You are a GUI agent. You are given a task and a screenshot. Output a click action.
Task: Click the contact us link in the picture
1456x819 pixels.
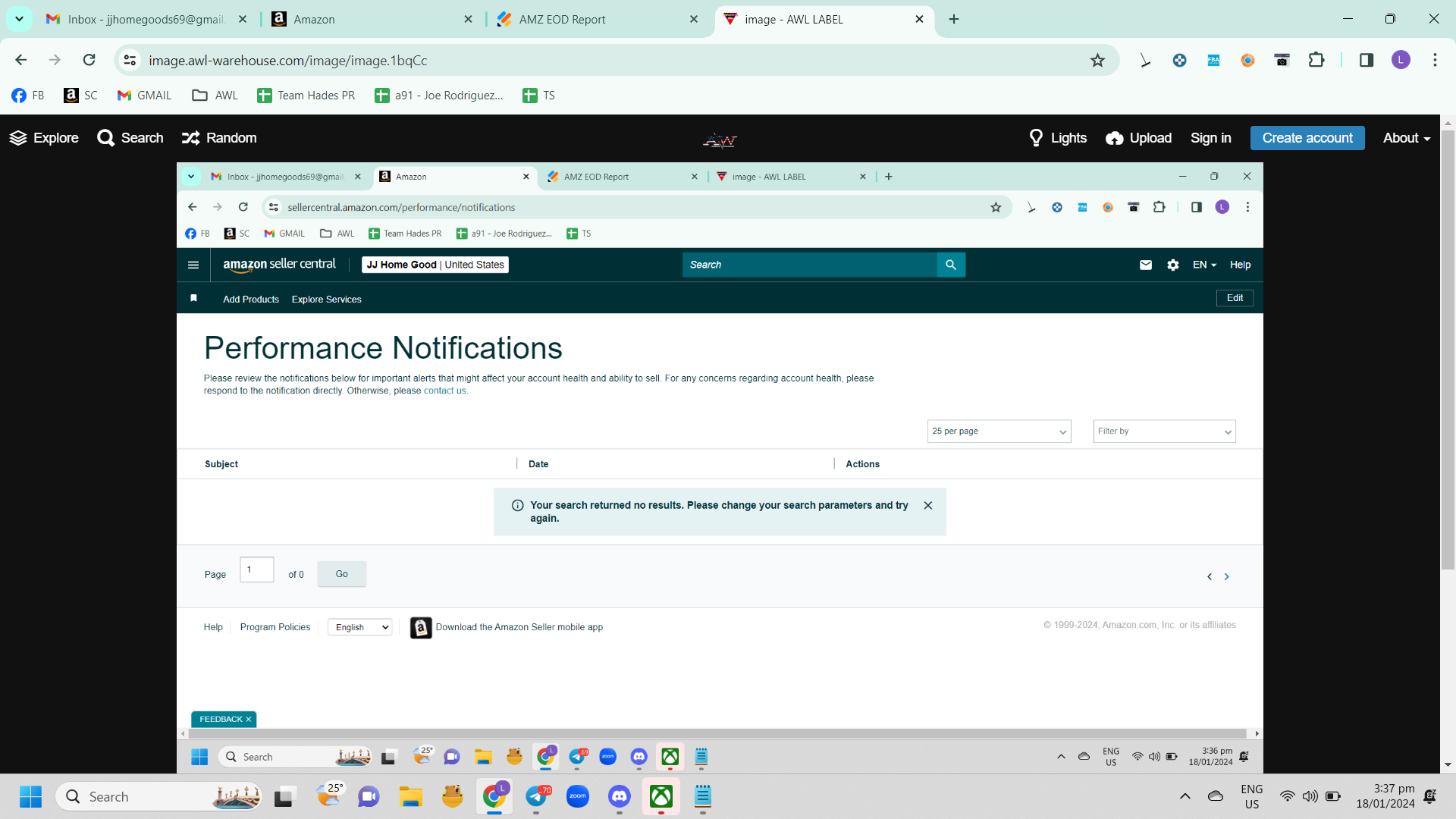point(445,391)
